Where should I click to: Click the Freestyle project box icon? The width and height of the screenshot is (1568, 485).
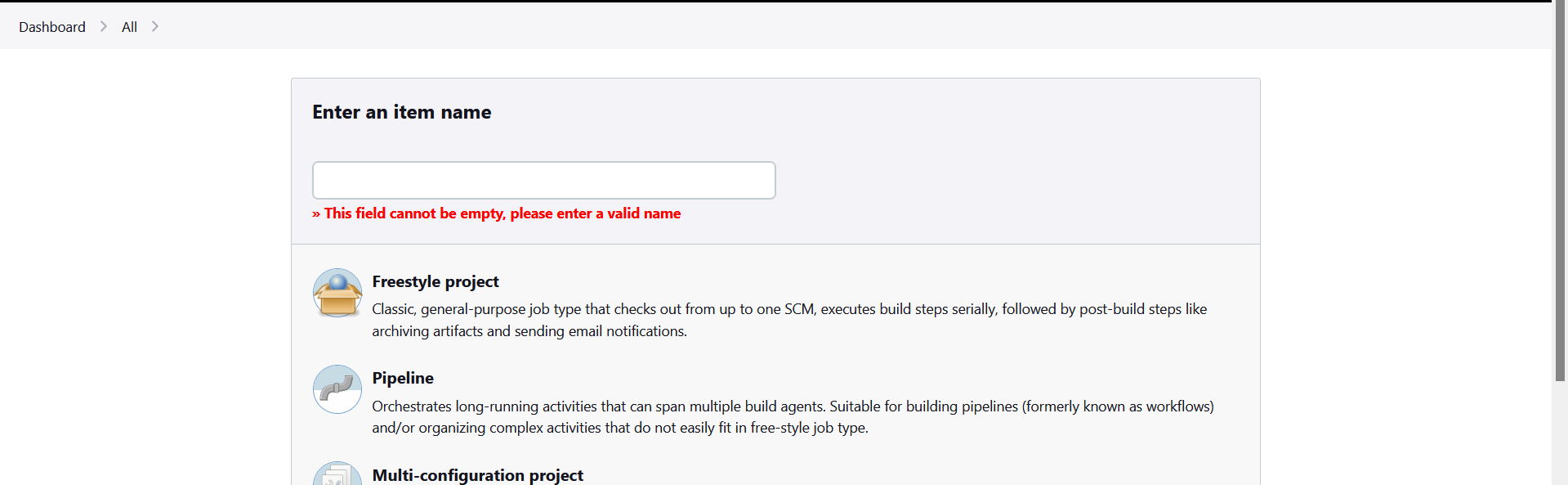[x=337, y=293]
